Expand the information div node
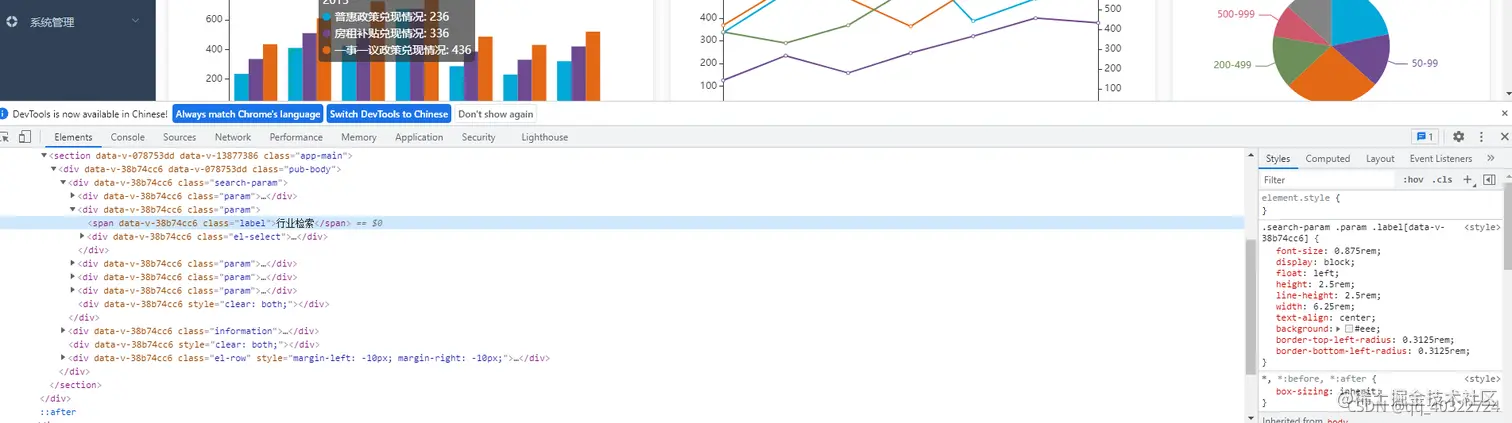This screenshot has height=423, width=1512. pos(63,331)
